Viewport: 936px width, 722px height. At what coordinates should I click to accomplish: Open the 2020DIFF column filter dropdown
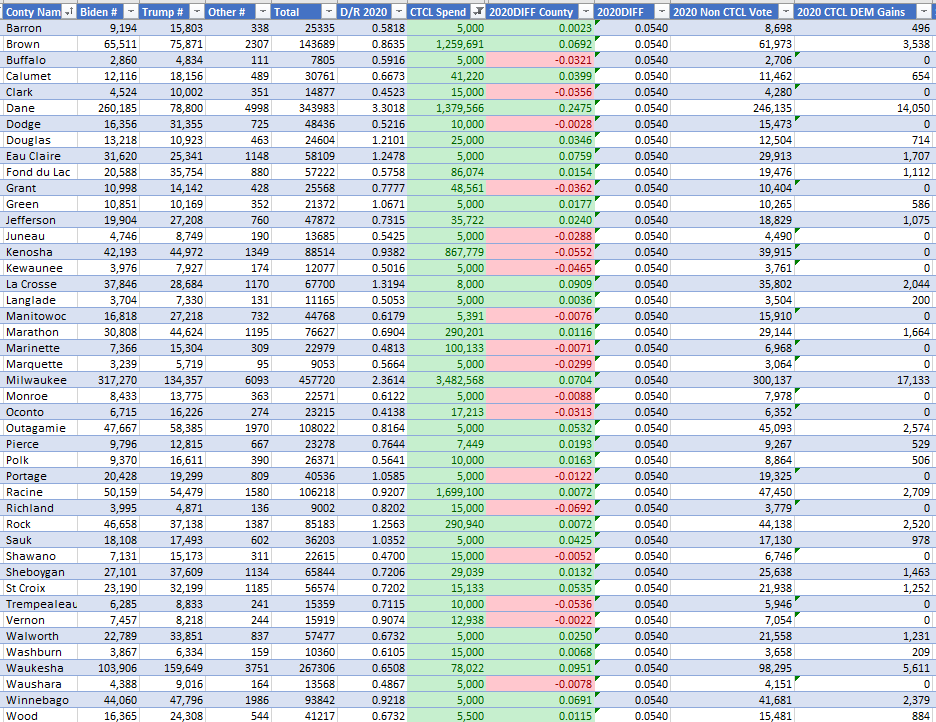click(662, 12)
